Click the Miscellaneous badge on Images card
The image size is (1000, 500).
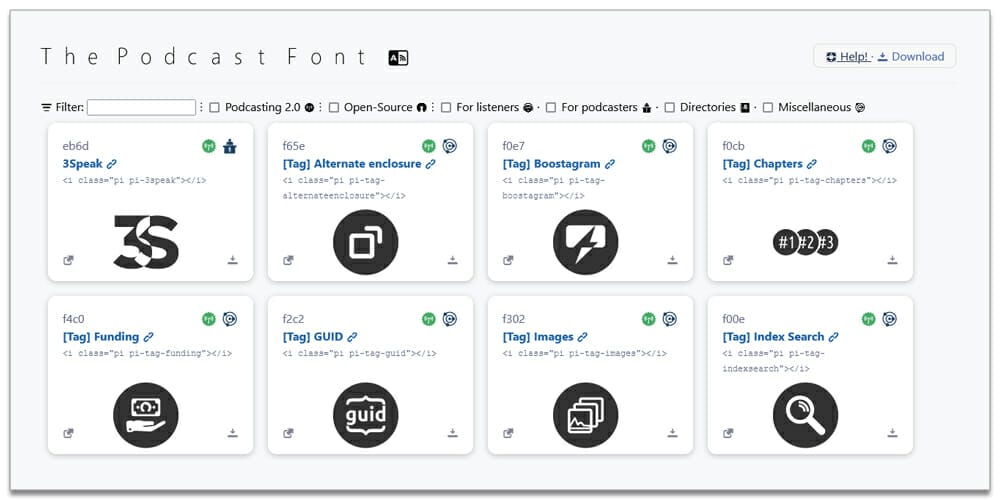point(670,319)
